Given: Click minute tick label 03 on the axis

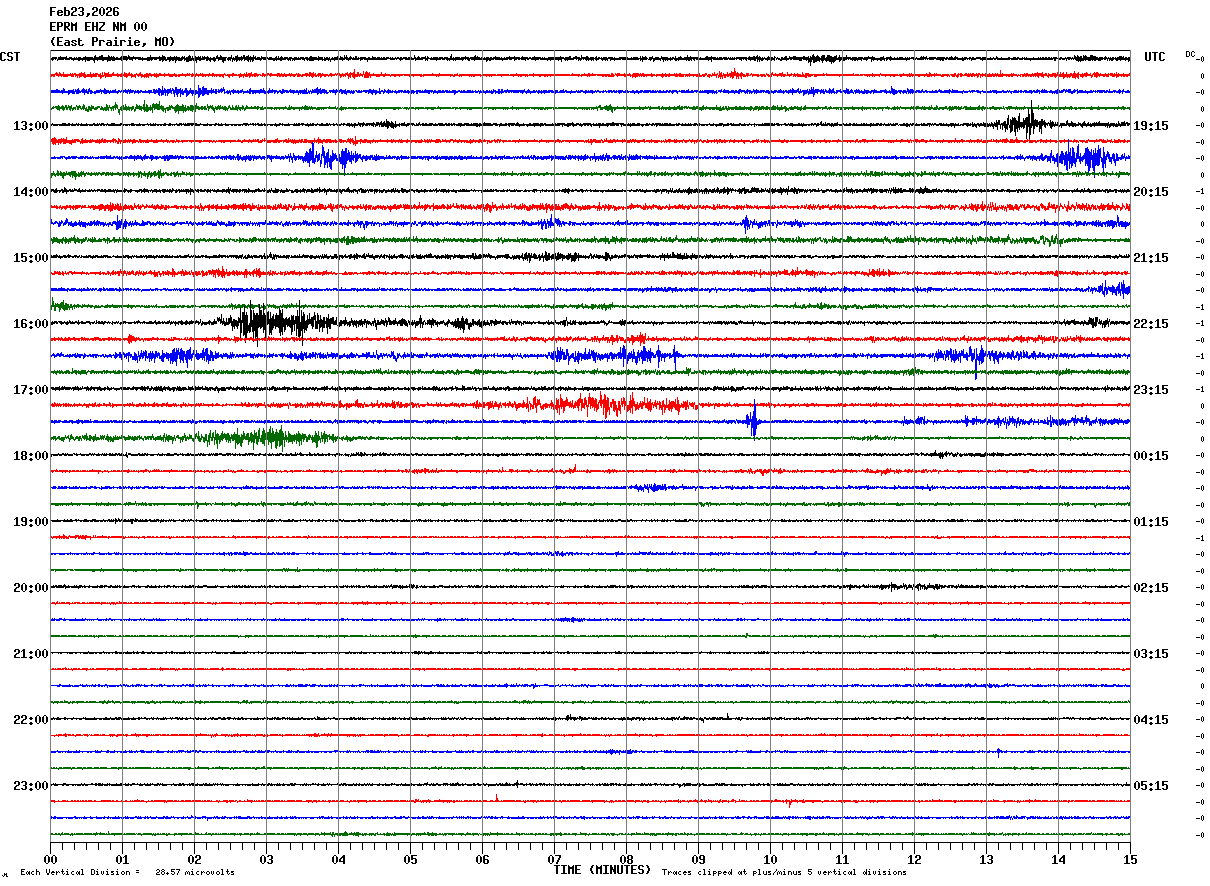Looking at the screenshot, I should pos(266,859).
